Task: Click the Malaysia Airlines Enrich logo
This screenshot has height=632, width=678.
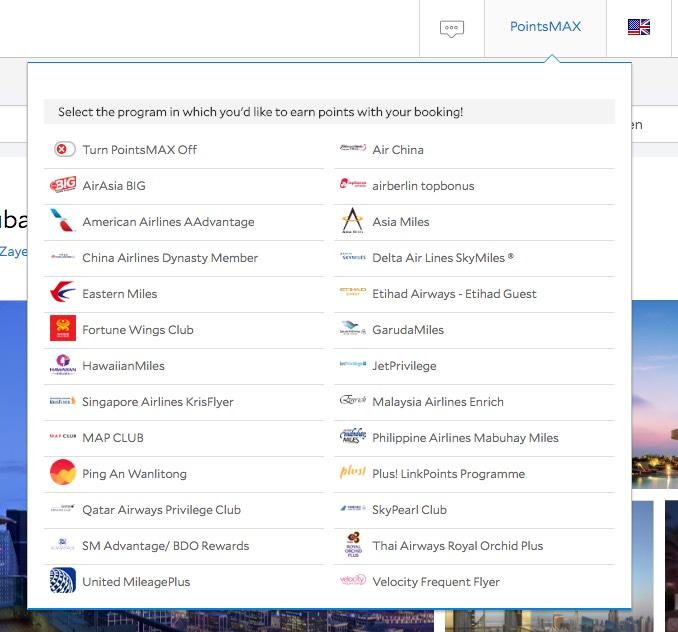Action: tap(353, 400)
